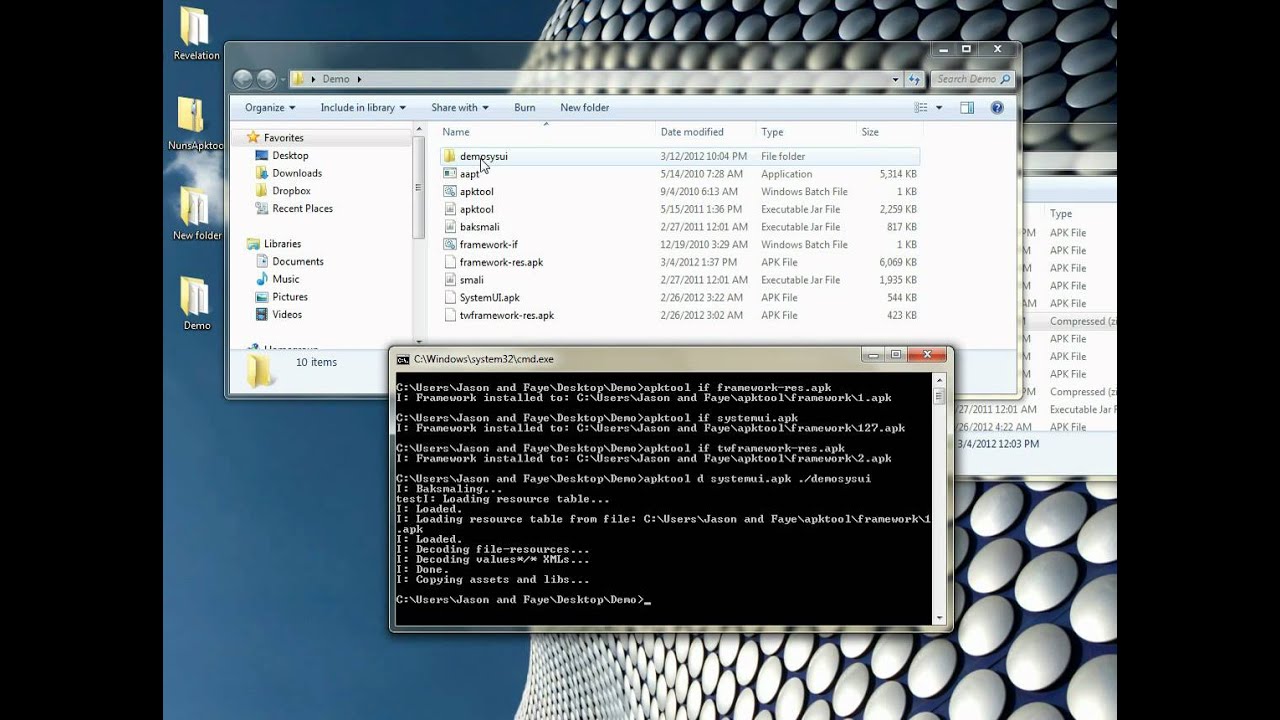Open the Revelation desktop folder icon
This screenshot has height=720, width=1280.
tap(195, 27)
